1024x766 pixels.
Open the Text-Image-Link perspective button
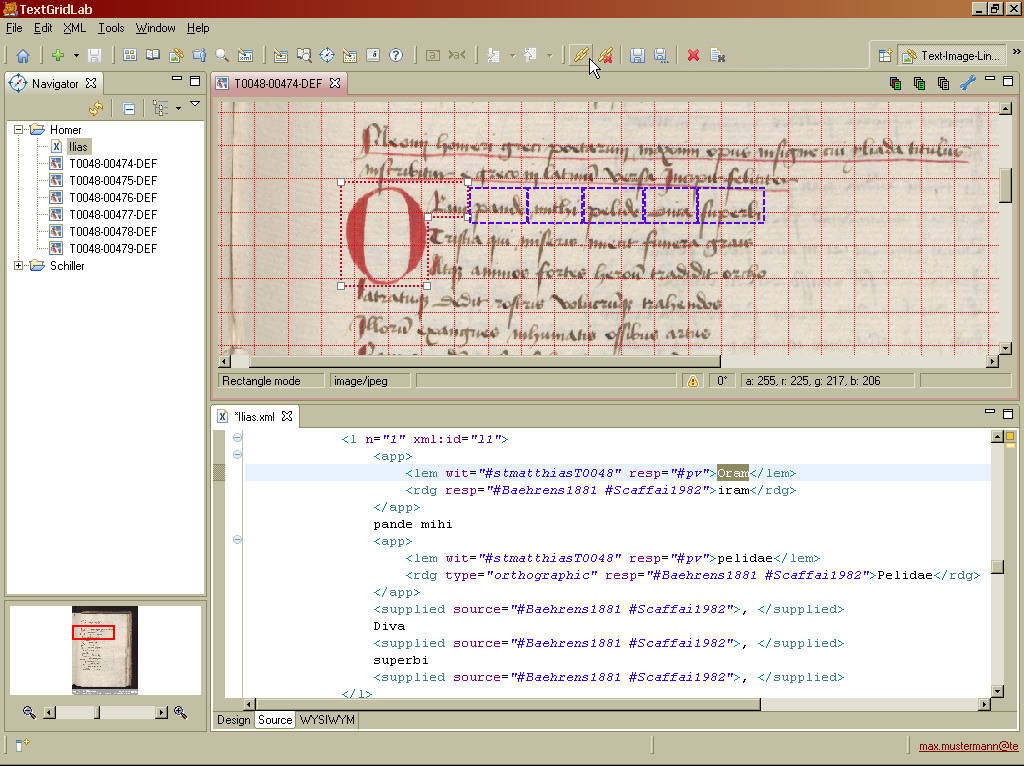pos(948,56)
